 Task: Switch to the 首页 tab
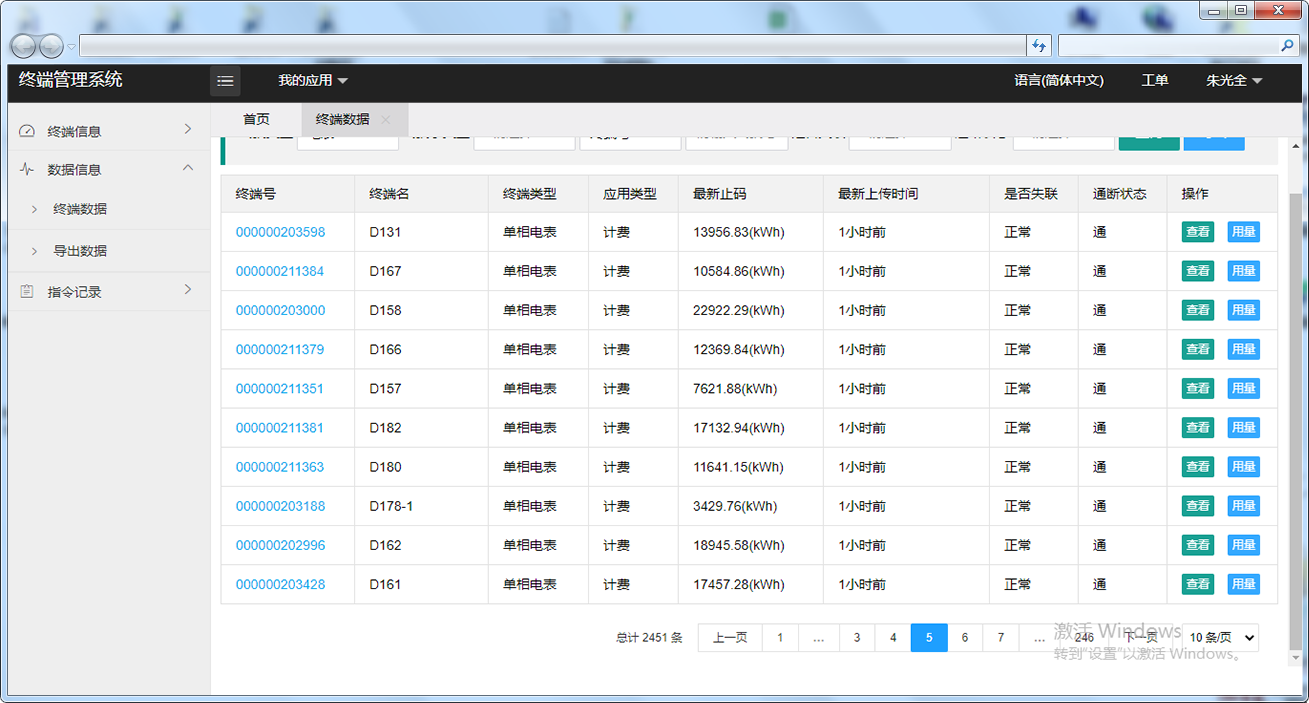pyautogui.click(x=256, y=119)
